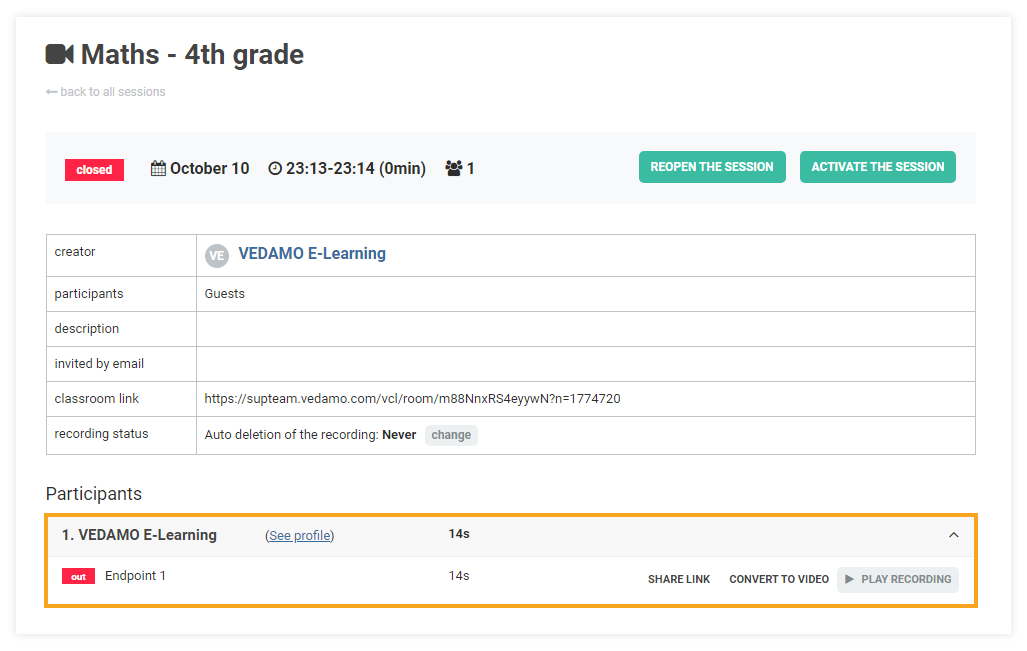The image size is (1027, 651).
Task: Click the calendar icon by October 10
Action: pyautogui.click(x=158, y=168)
